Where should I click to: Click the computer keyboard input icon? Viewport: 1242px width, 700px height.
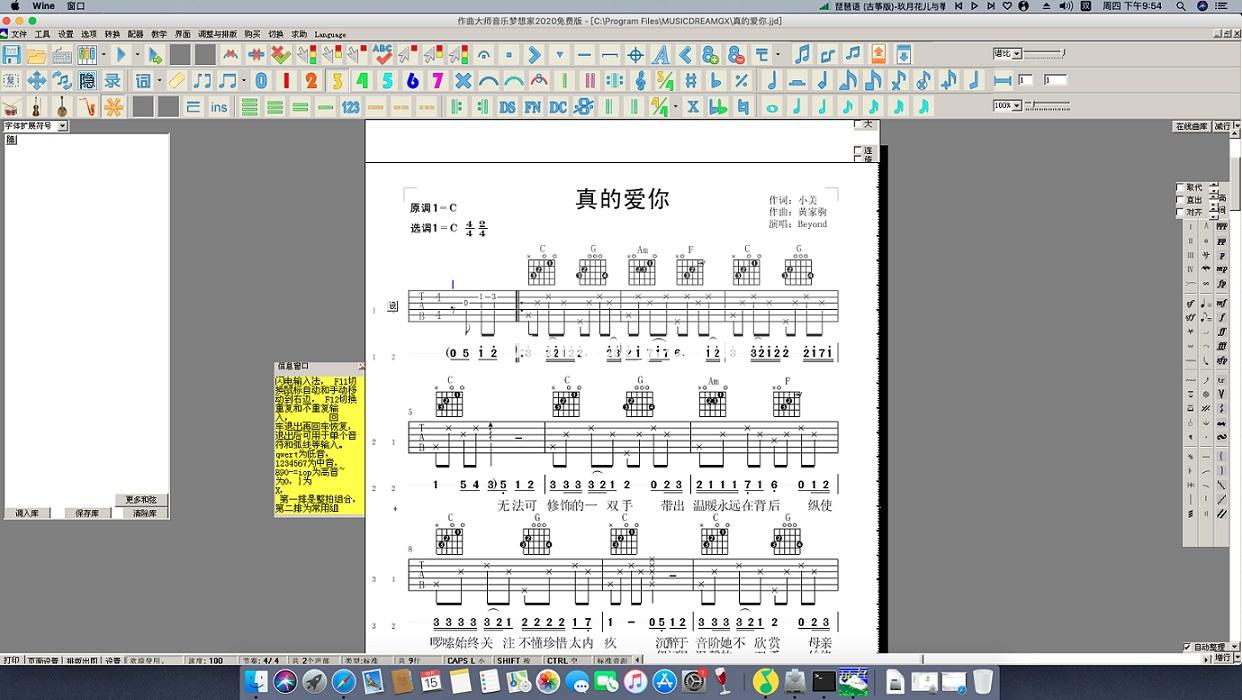62,54
